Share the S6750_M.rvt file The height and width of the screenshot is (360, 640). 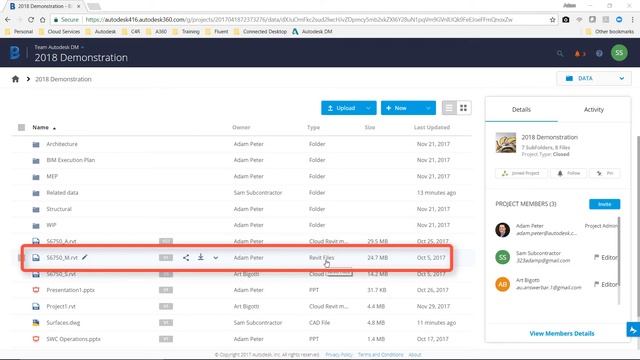[186, 258]
